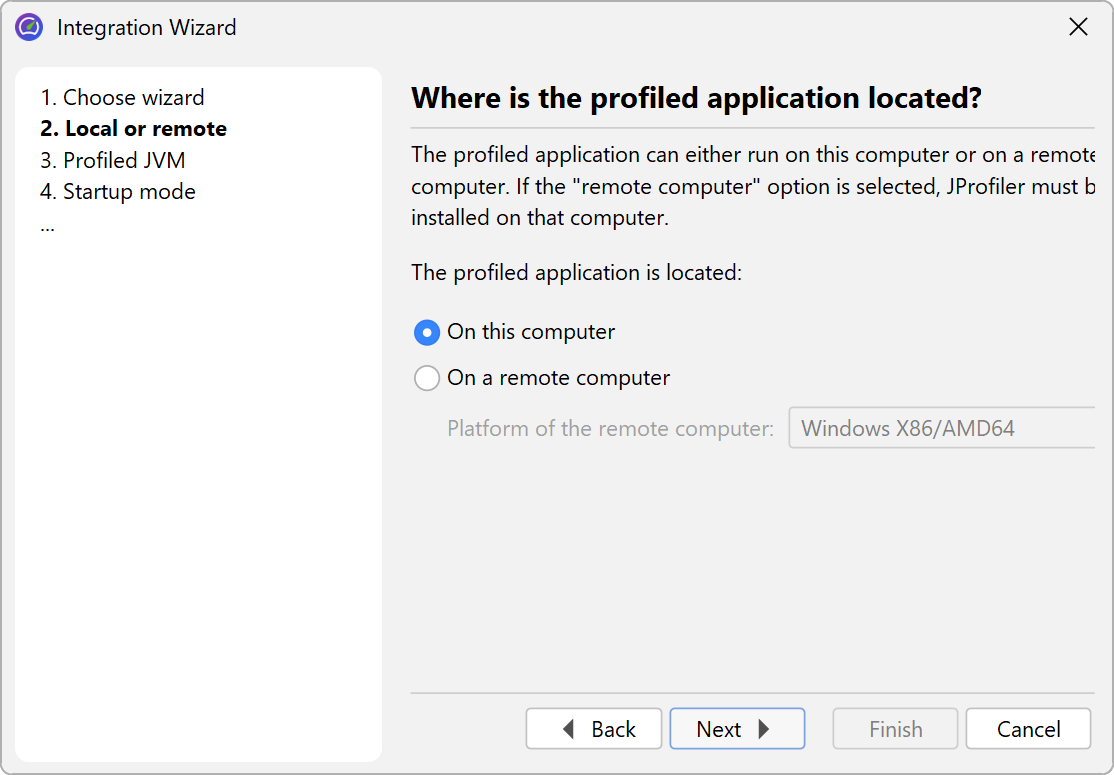Click the right arrow icon on Next

click(765, 730)
